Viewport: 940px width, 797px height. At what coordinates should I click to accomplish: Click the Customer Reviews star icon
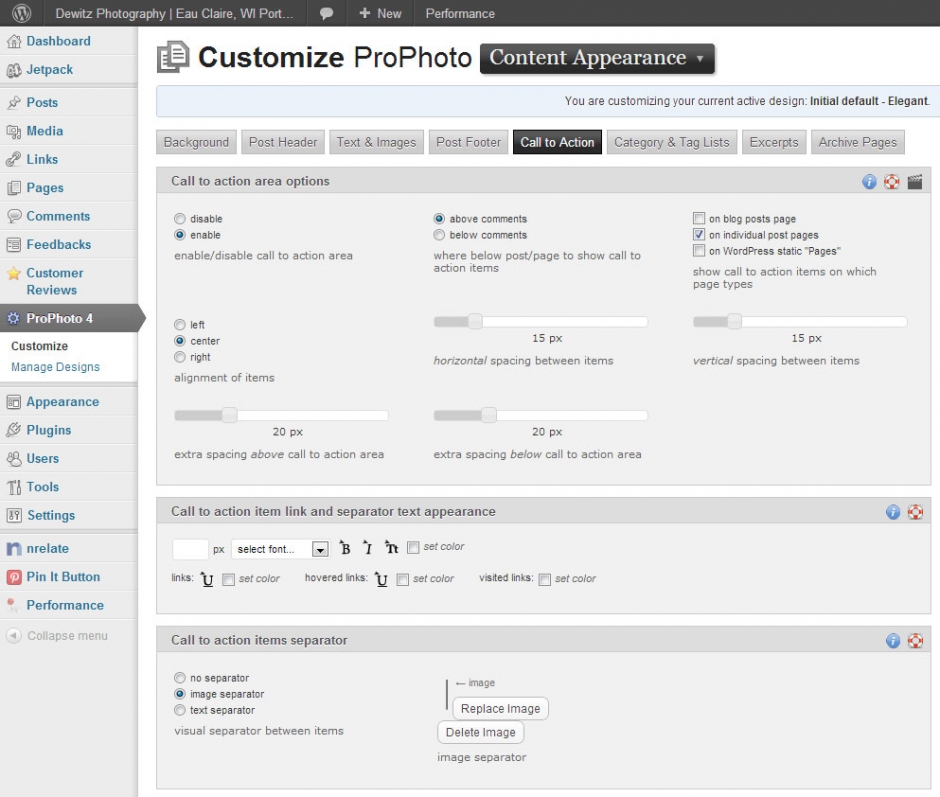14,273
